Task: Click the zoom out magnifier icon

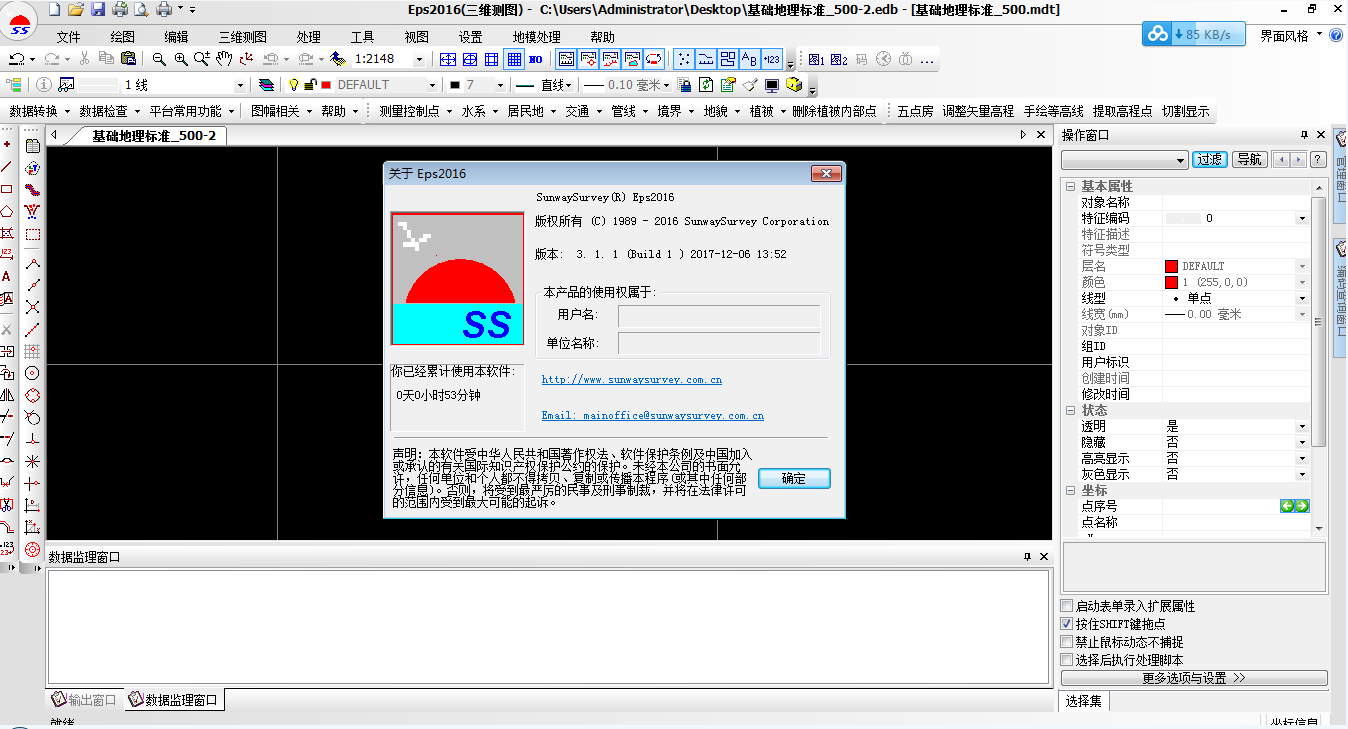Action: point(159,59)
